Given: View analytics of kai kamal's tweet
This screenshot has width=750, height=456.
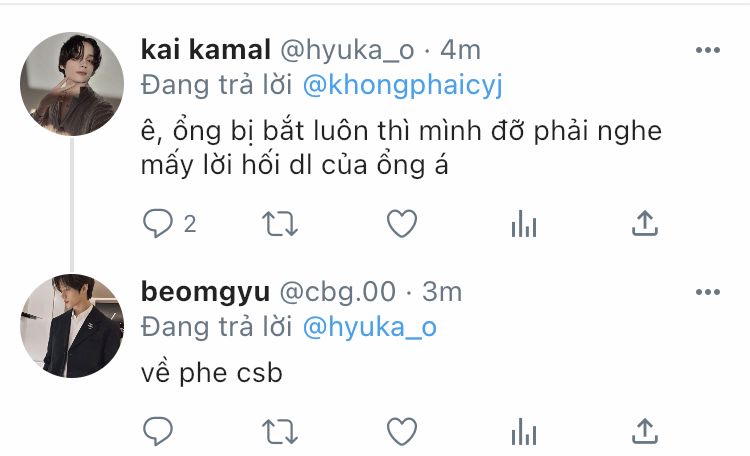Looking at the screenshot, I should [524, 224].
